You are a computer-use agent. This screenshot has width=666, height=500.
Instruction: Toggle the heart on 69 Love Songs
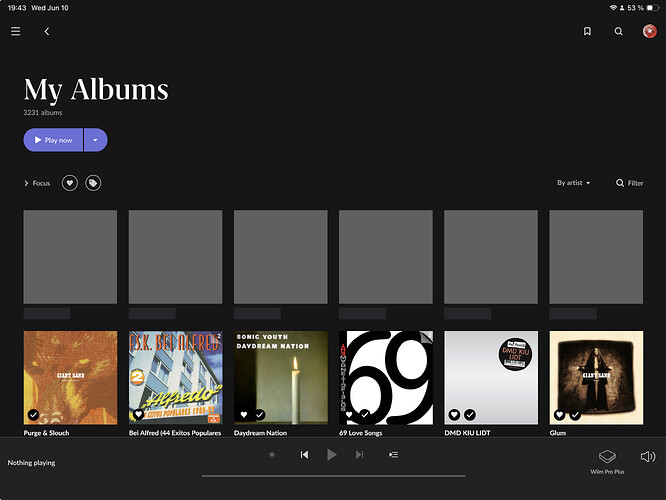(x=349, y=415)
